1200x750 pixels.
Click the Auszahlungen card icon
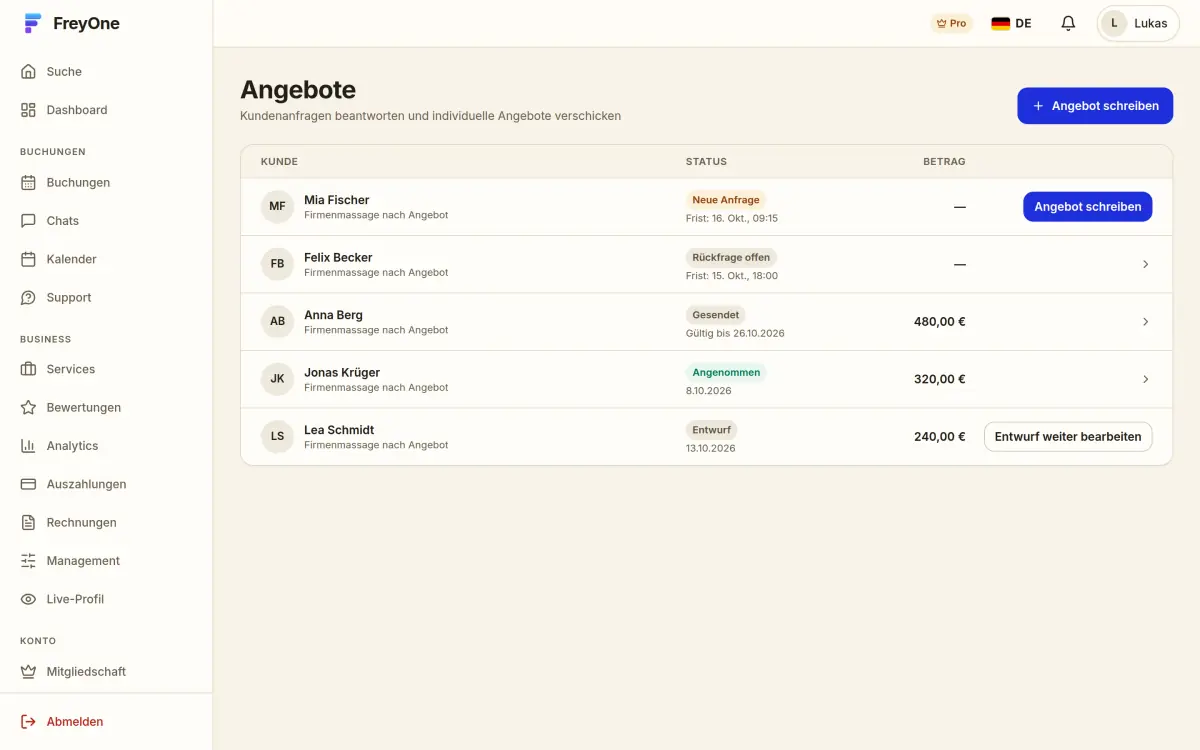[28, 484]
